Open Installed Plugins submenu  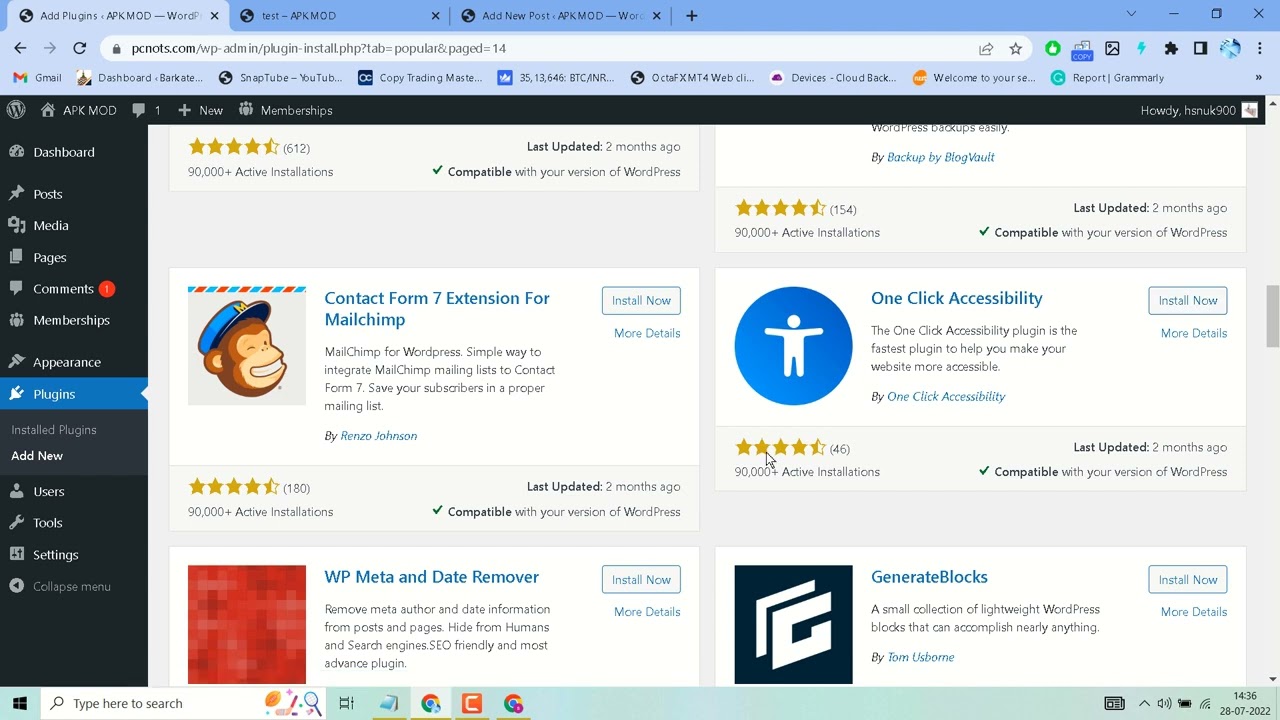54,430
